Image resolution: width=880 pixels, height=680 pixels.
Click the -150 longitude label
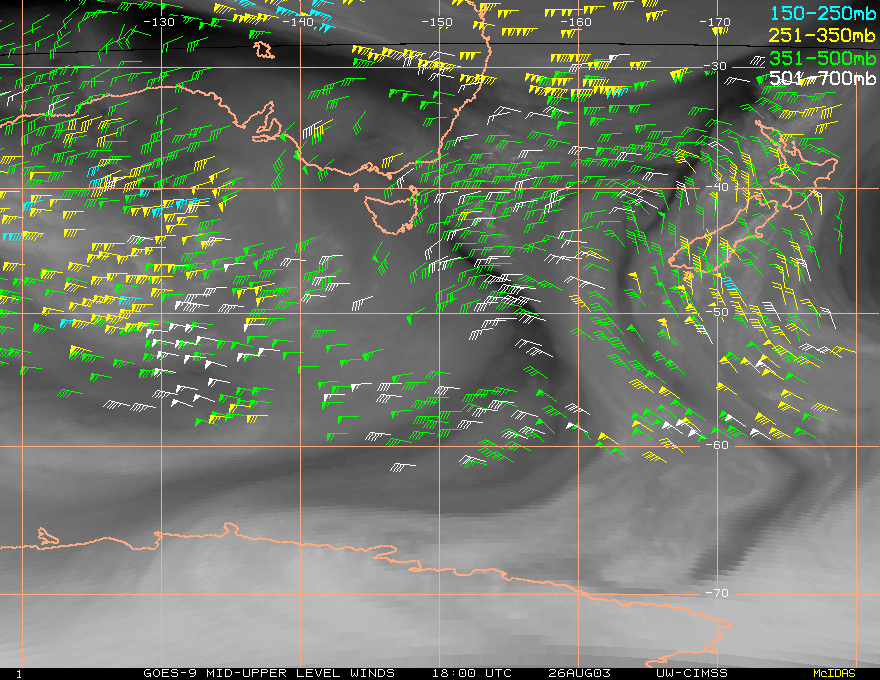click(437, 22)
